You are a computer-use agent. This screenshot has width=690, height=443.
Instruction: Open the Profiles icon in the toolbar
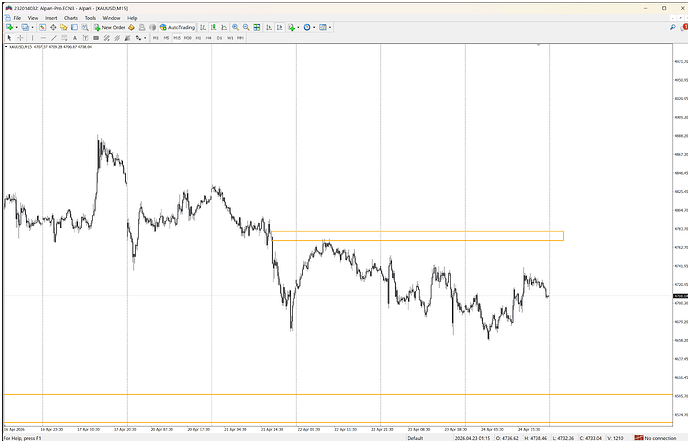coord(25,27)
